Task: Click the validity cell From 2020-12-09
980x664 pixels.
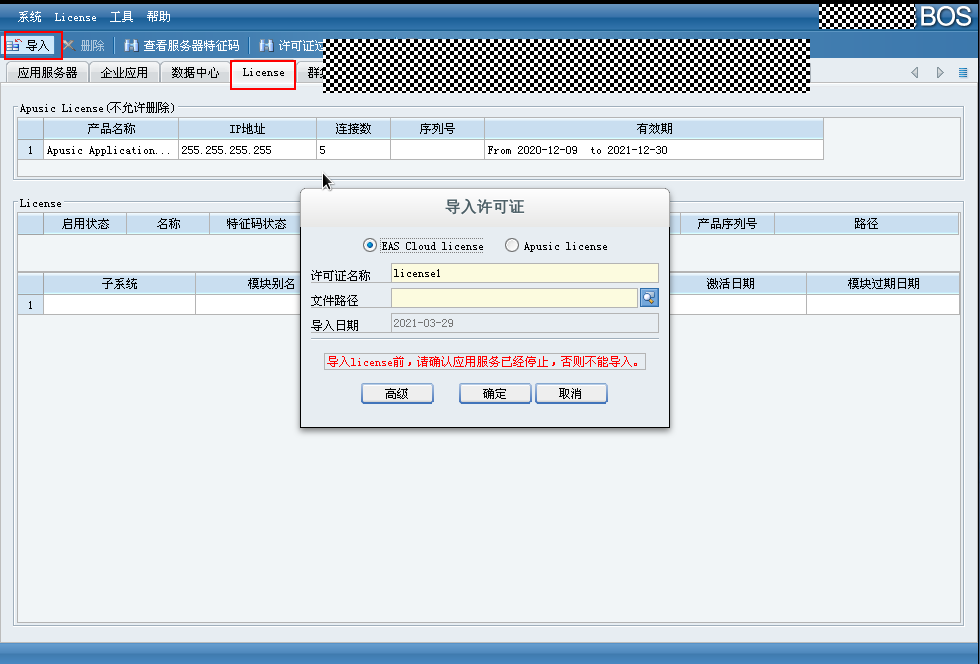Action: pos(654,150)
